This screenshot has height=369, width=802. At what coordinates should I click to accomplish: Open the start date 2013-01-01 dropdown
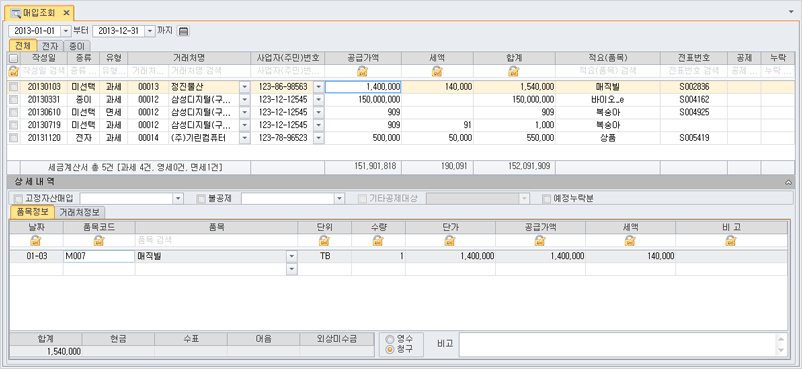click(65, 31)
